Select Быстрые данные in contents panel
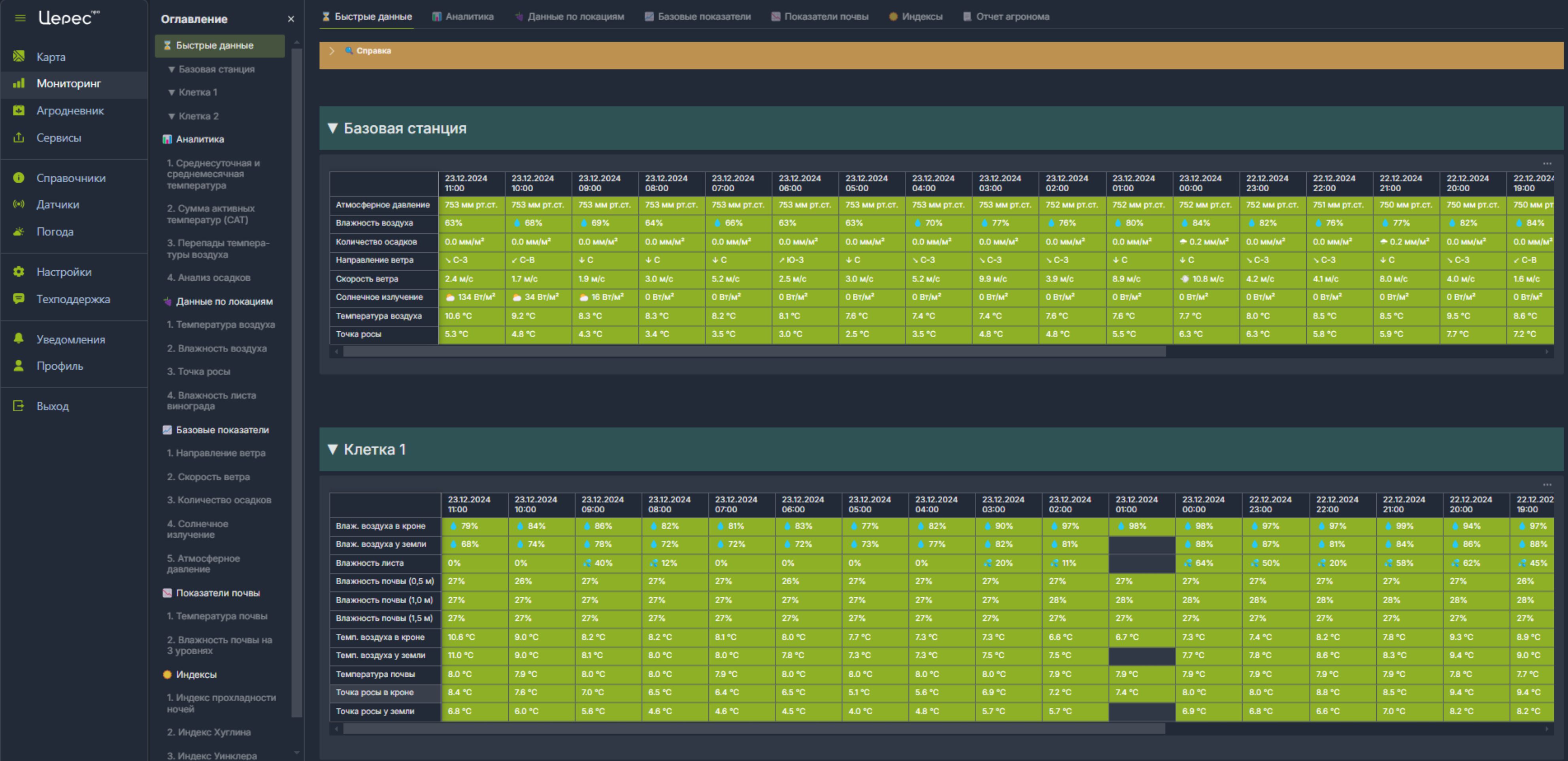The width and height of the screenshot is (1568, 761). click(220, 46)
